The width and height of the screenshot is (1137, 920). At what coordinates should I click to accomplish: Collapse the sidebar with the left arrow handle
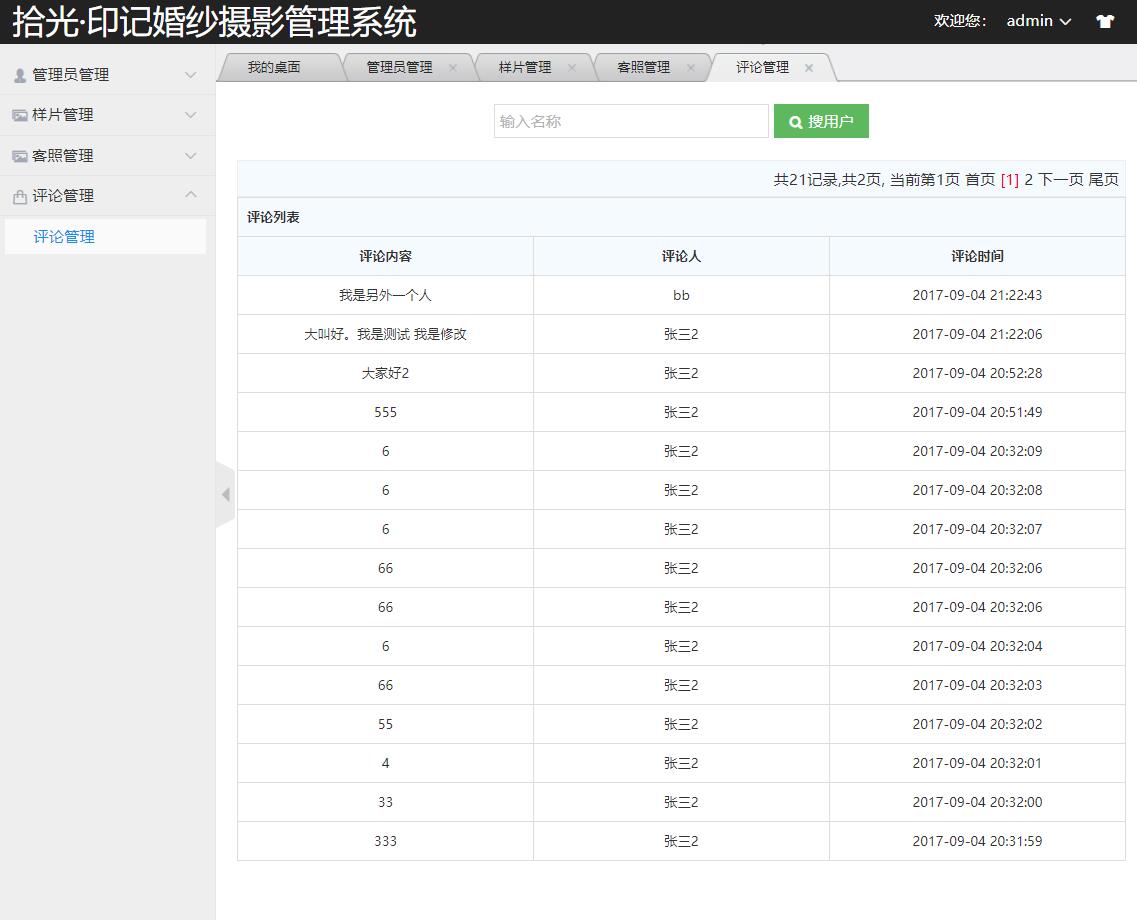tap(225, 494)
